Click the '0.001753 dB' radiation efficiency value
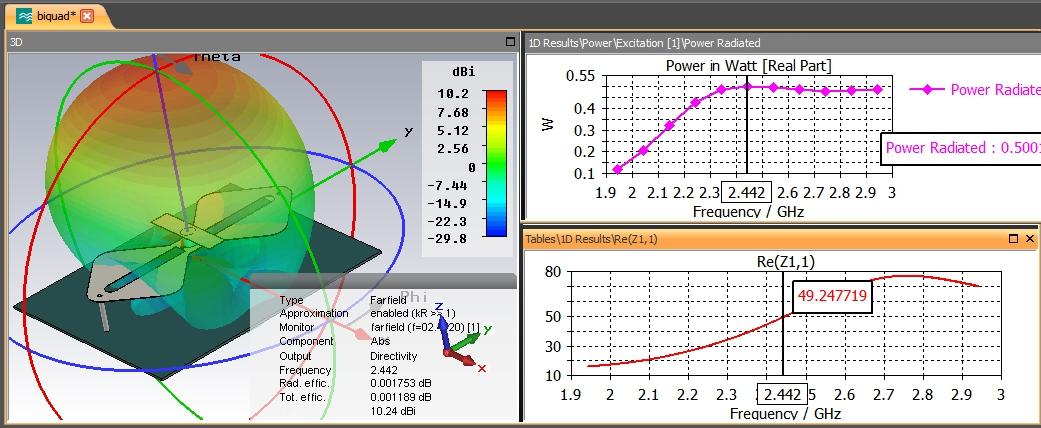1041x428 pixels. (x=401, y=384)
